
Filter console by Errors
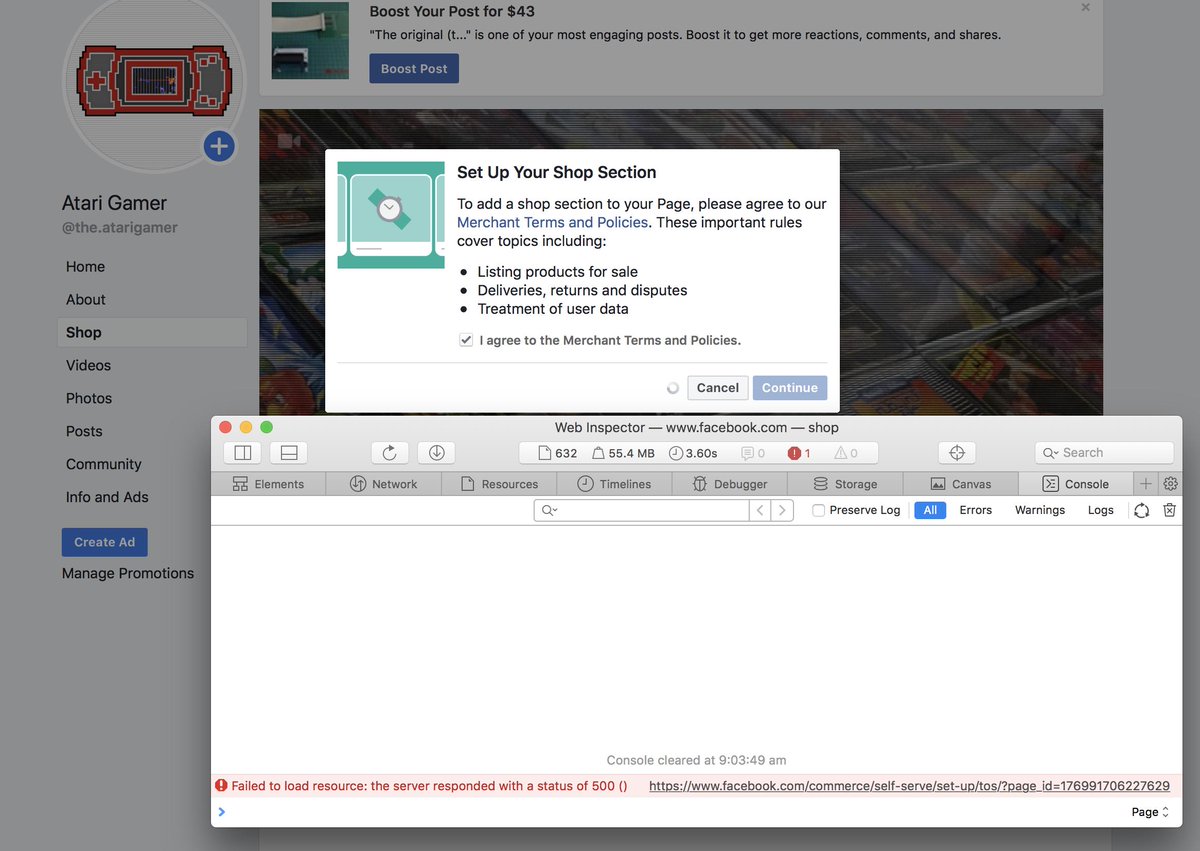[976, 510]
